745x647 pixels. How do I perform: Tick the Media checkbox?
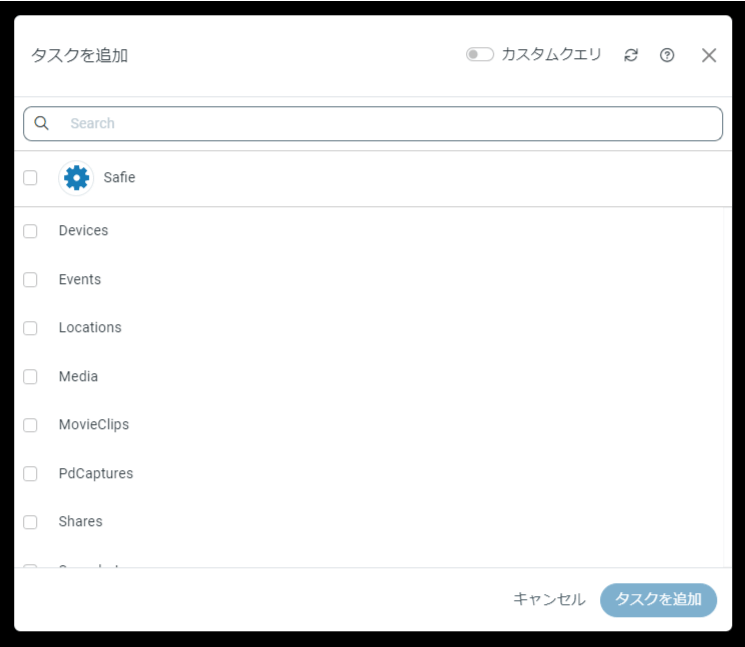[30, 376]
